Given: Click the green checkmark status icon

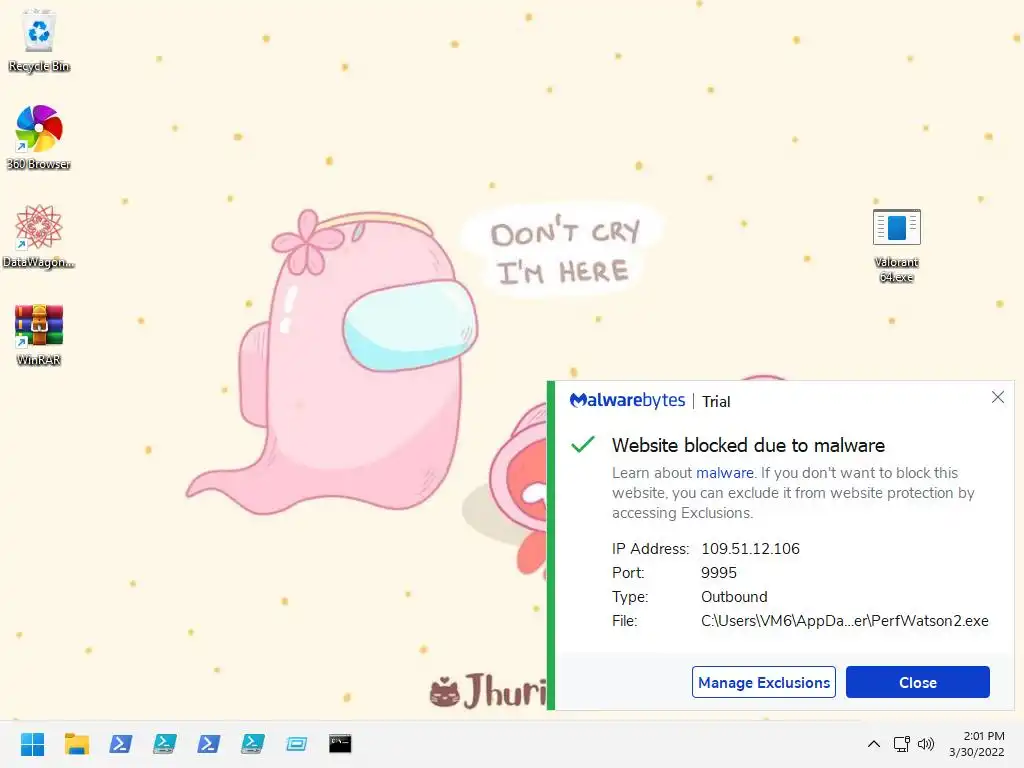Looking at the screenshot, I should click(583, 445).
